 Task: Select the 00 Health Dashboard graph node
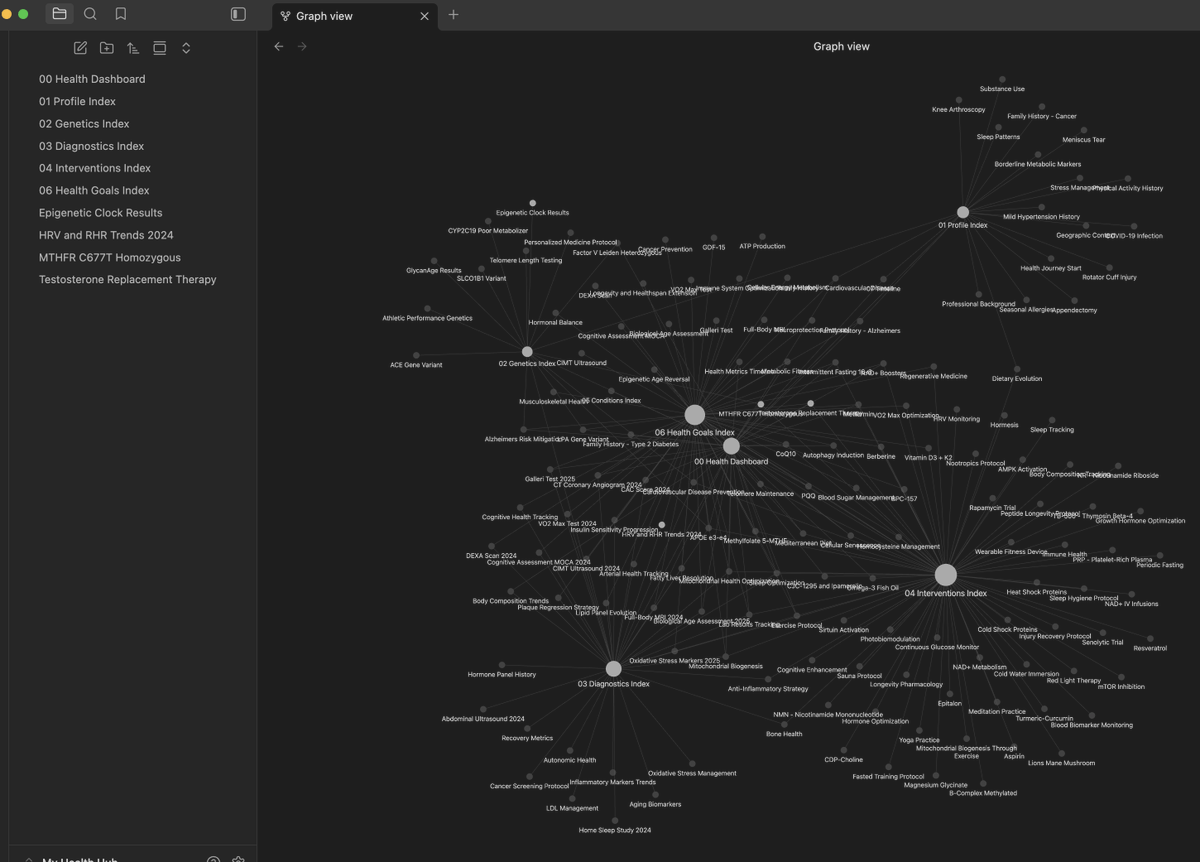coord(731,446)
